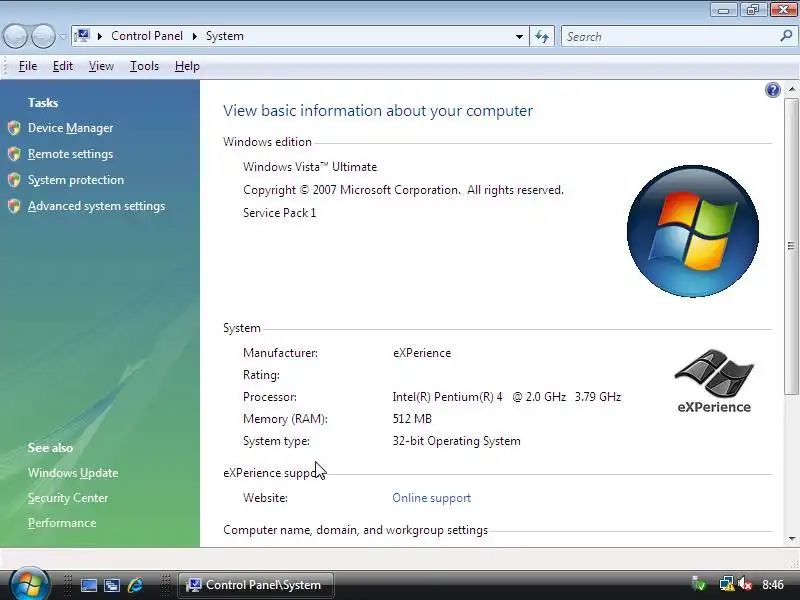Focus the Search input field
Screen dimensions: 800x600
coord(668,37)
